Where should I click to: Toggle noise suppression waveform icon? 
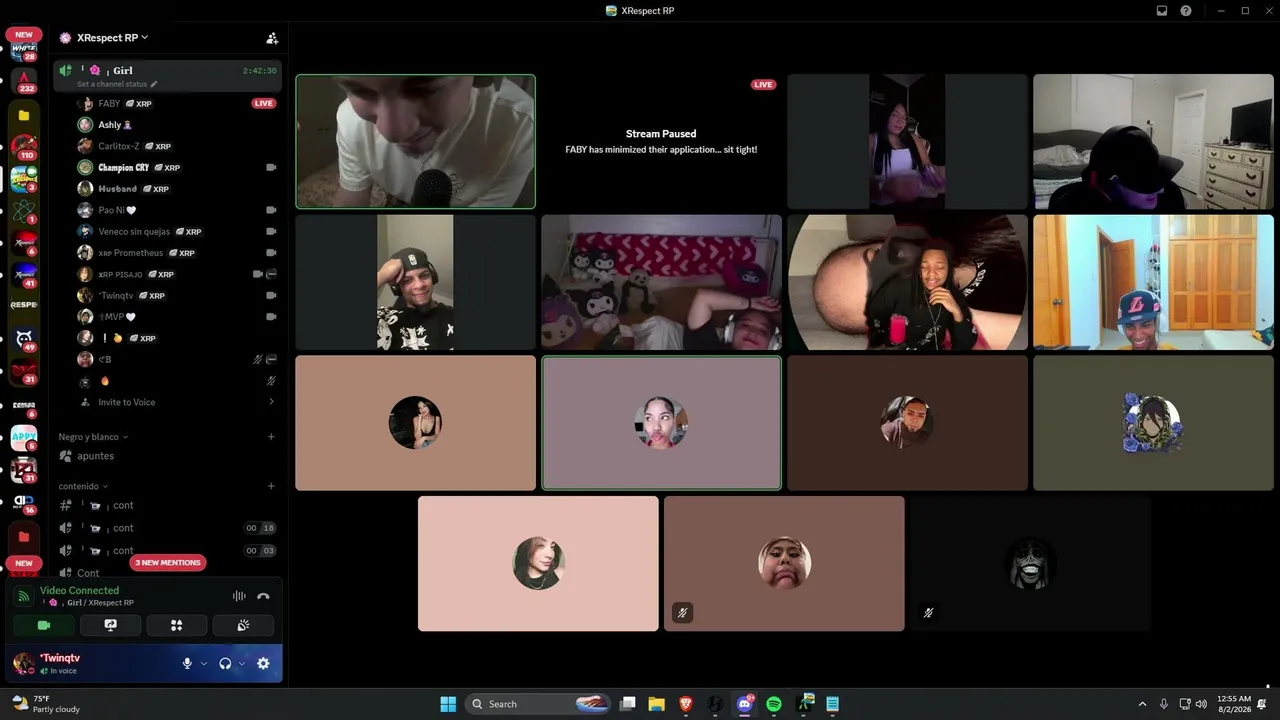239,596
